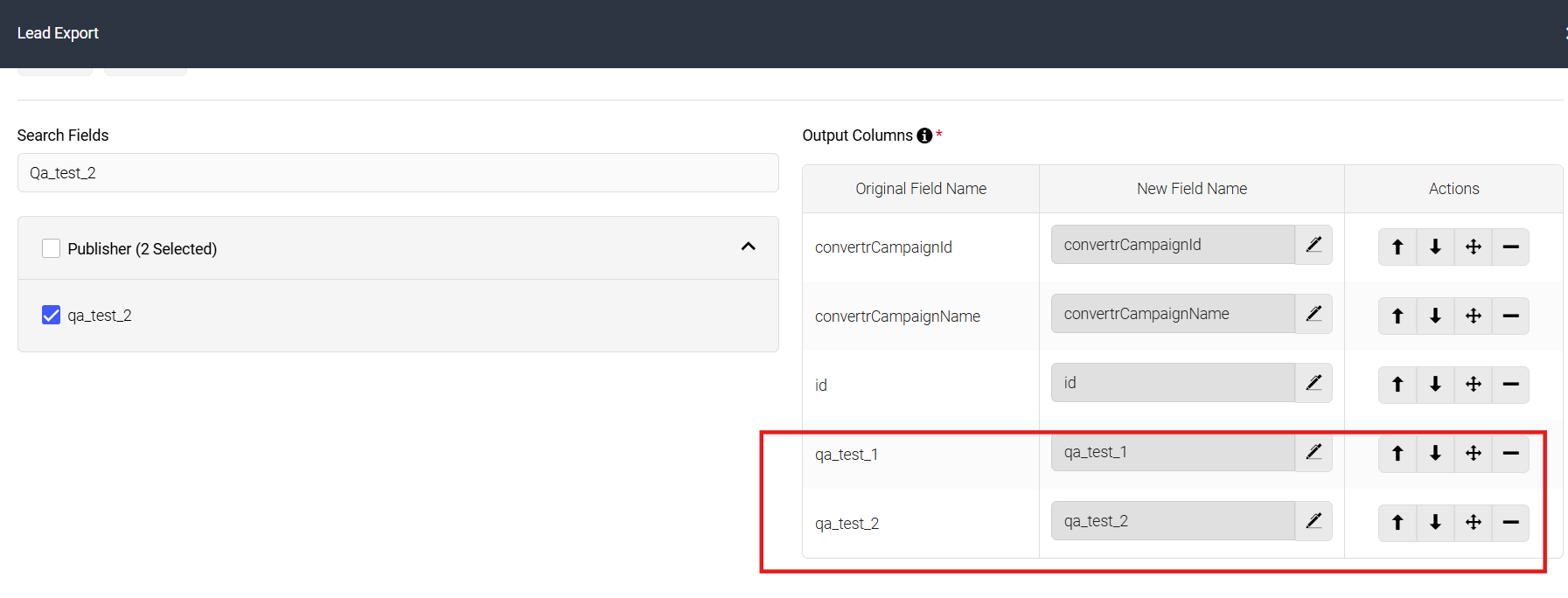Click move handle for qa_test_2 row
1568x598 pixels.
coord(1473,522)
